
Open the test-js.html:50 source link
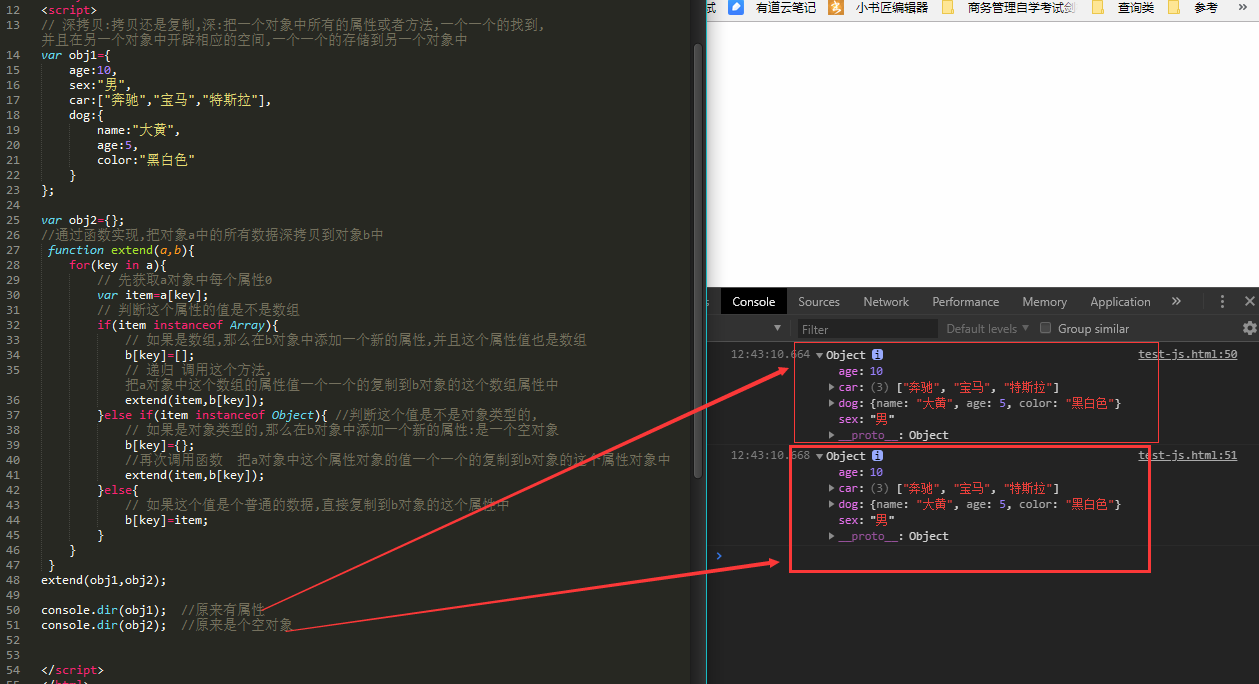tap(1187, 352)
